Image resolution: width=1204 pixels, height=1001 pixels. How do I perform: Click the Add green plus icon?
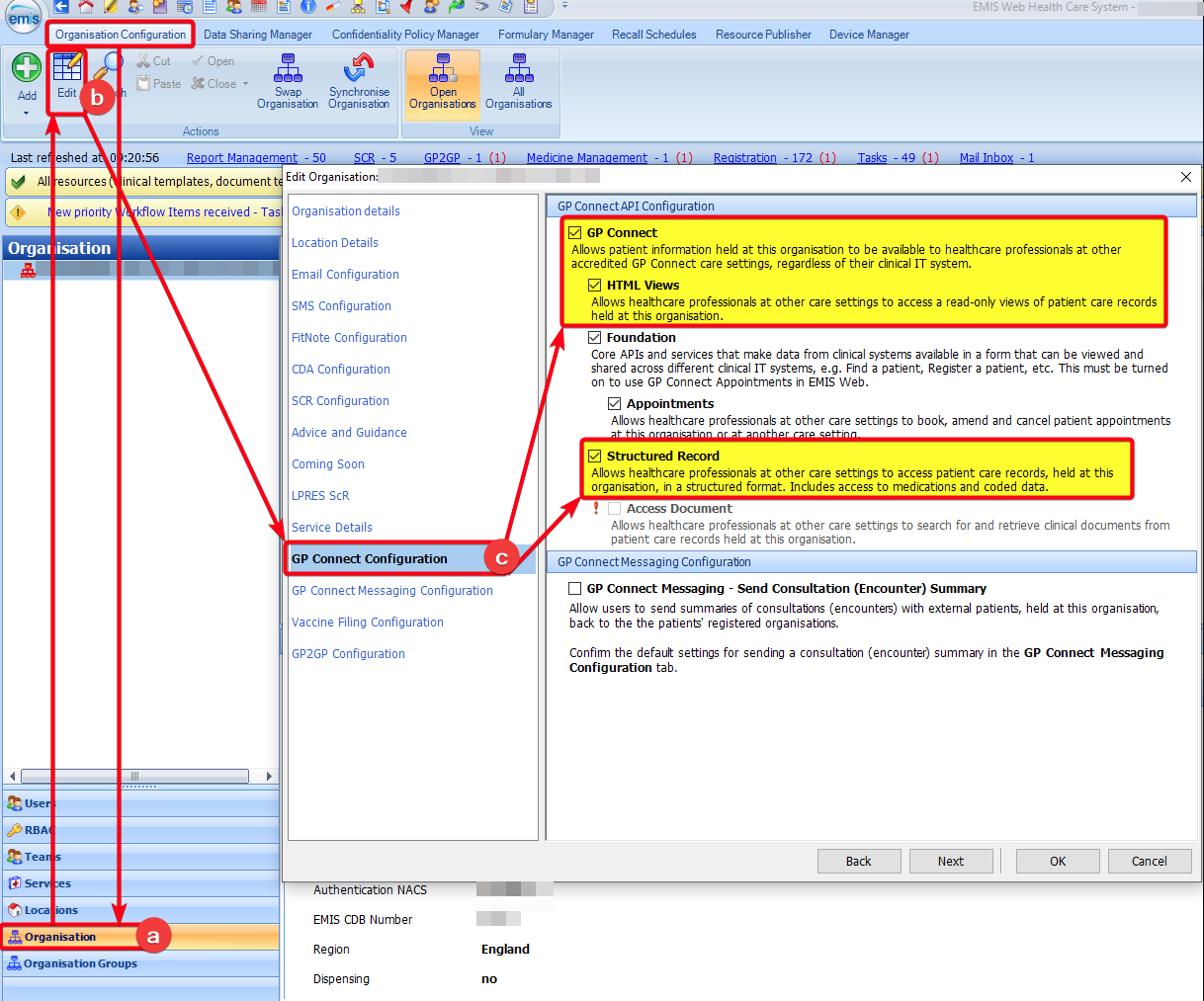(27, 67)
